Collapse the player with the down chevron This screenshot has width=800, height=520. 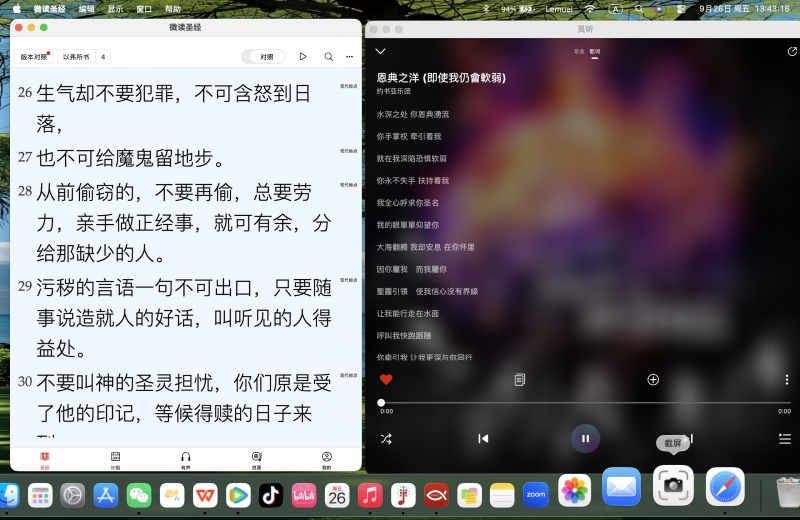tap(380, 51)
